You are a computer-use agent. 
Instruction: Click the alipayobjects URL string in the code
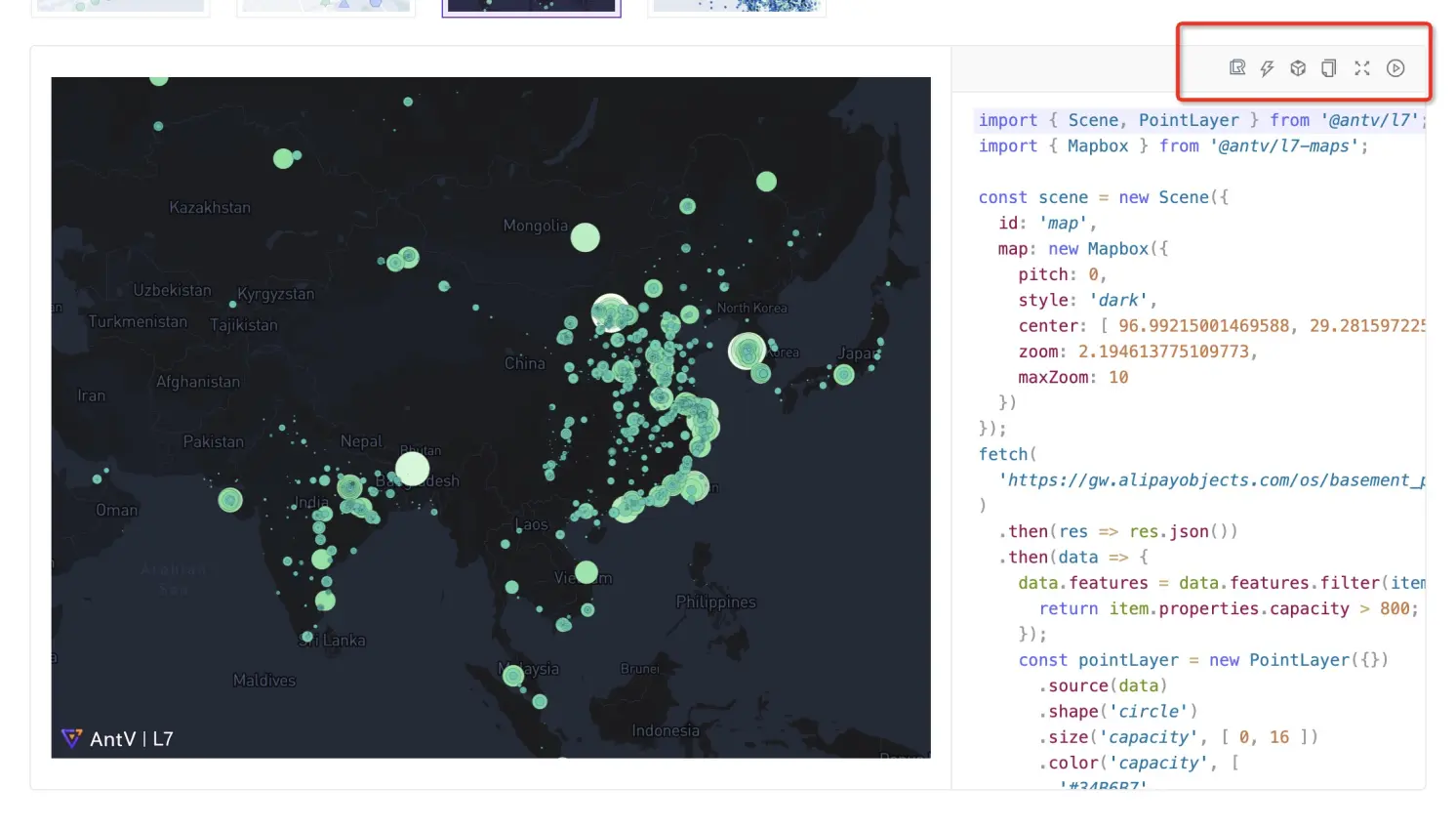pyautogui.click(x=1212, y=480)
